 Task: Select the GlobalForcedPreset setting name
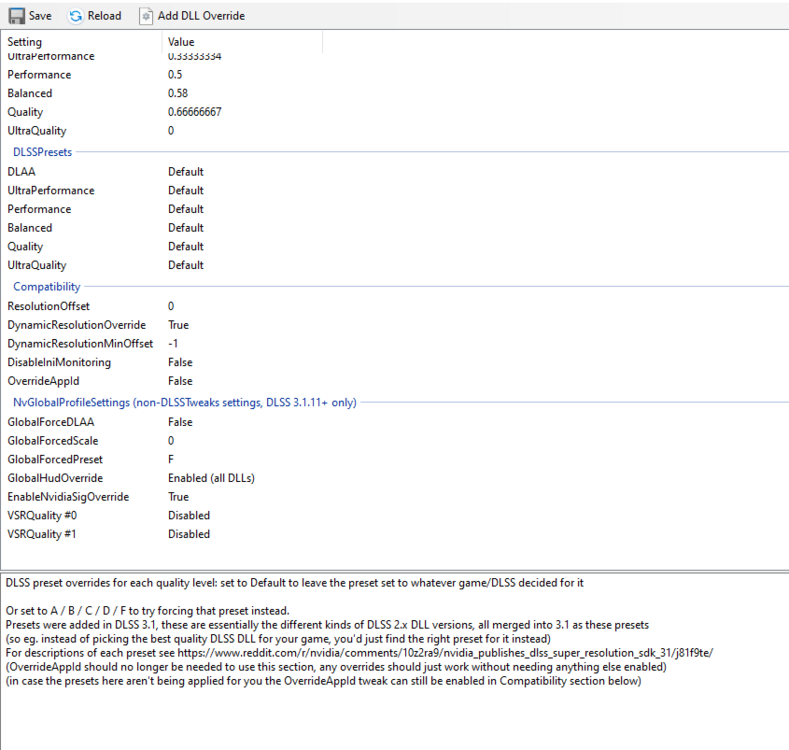pyautogui.click(x=55, y=459)
